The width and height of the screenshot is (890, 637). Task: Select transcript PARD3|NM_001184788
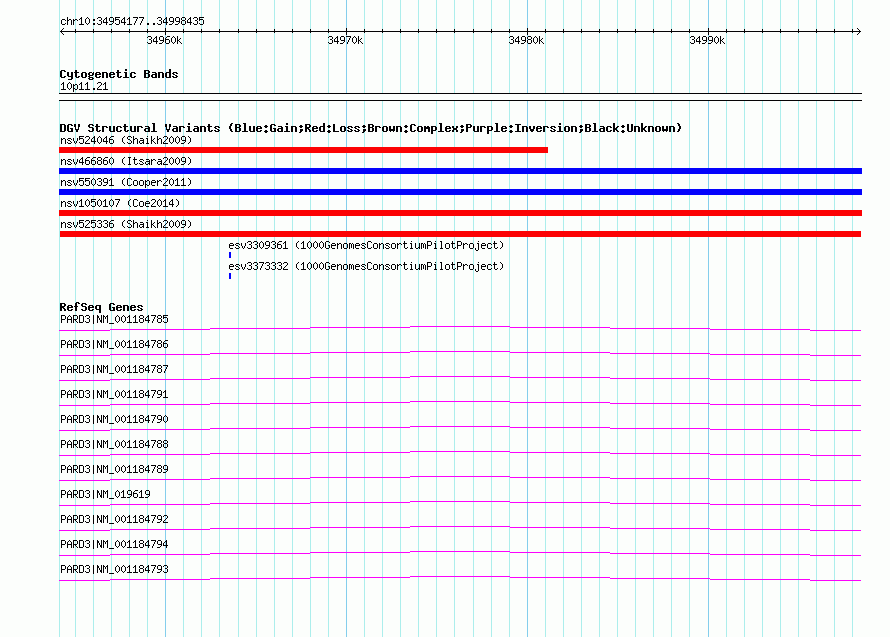pyautogui.click(x=114, y=445)
